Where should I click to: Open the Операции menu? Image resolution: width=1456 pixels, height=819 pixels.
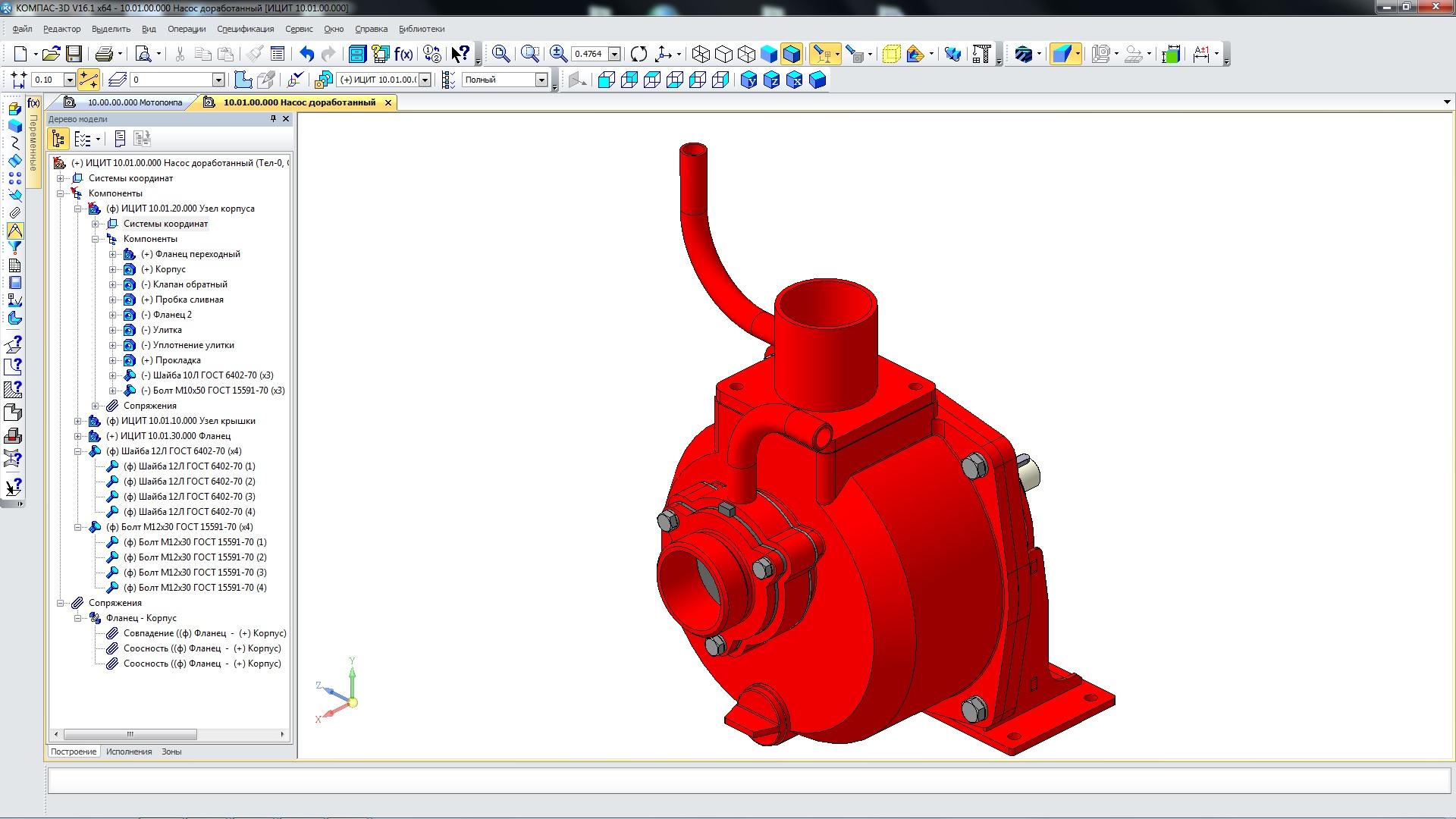point(187,29)
